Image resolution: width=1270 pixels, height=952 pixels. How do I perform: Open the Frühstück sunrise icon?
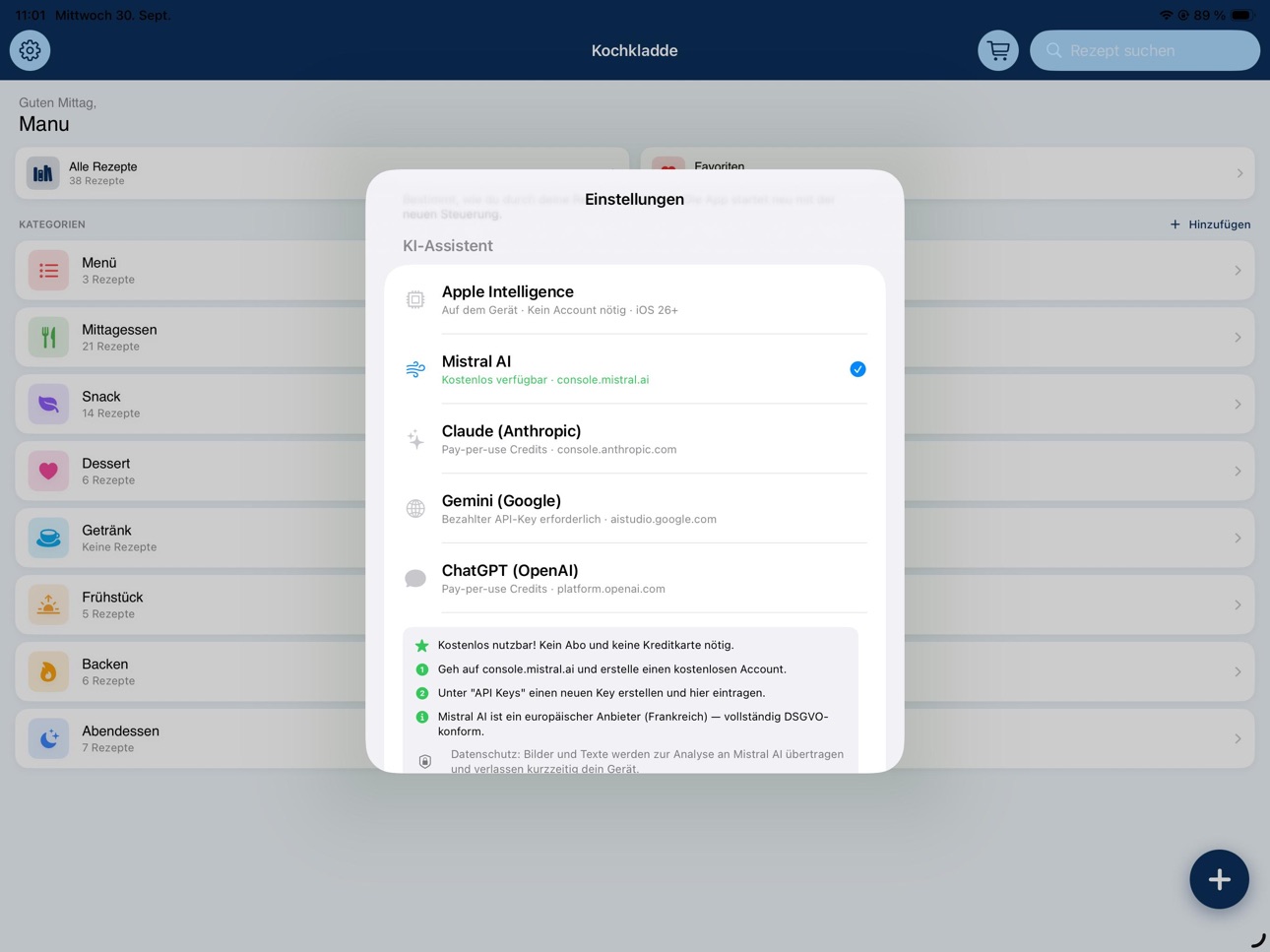[x=48, y=605]
